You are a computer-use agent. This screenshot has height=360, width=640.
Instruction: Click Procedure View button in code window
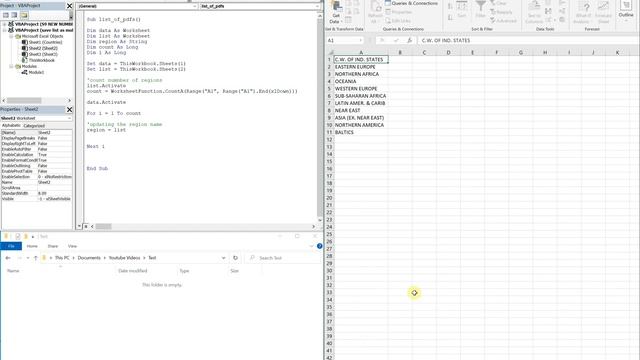(79, 227)
